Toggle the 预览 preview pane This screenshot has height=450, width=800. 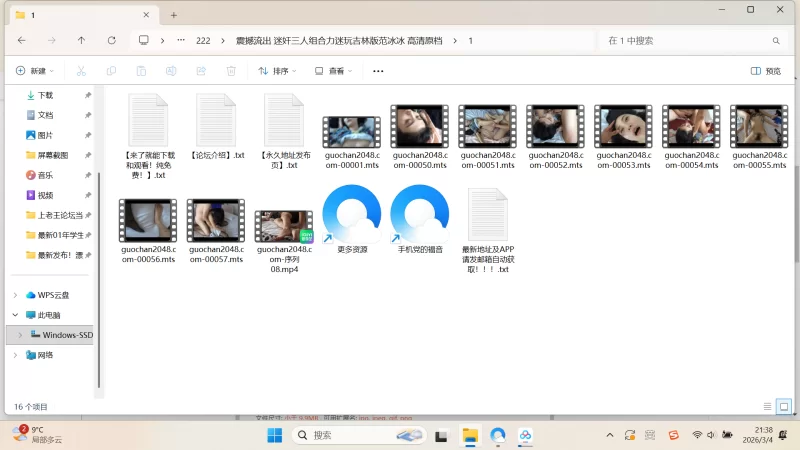pyautogui.click(x=766, y=71)
